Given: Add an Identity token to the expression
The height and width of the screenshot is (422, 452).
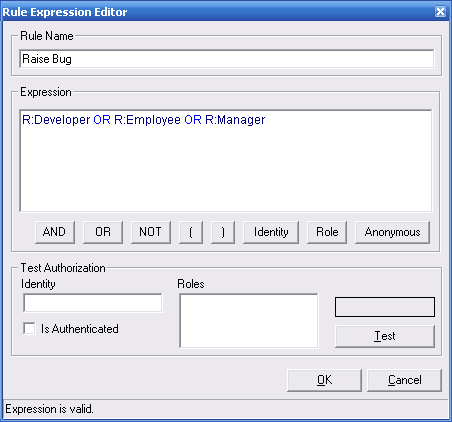Looking at the screenshot, I should pos(271,232).
